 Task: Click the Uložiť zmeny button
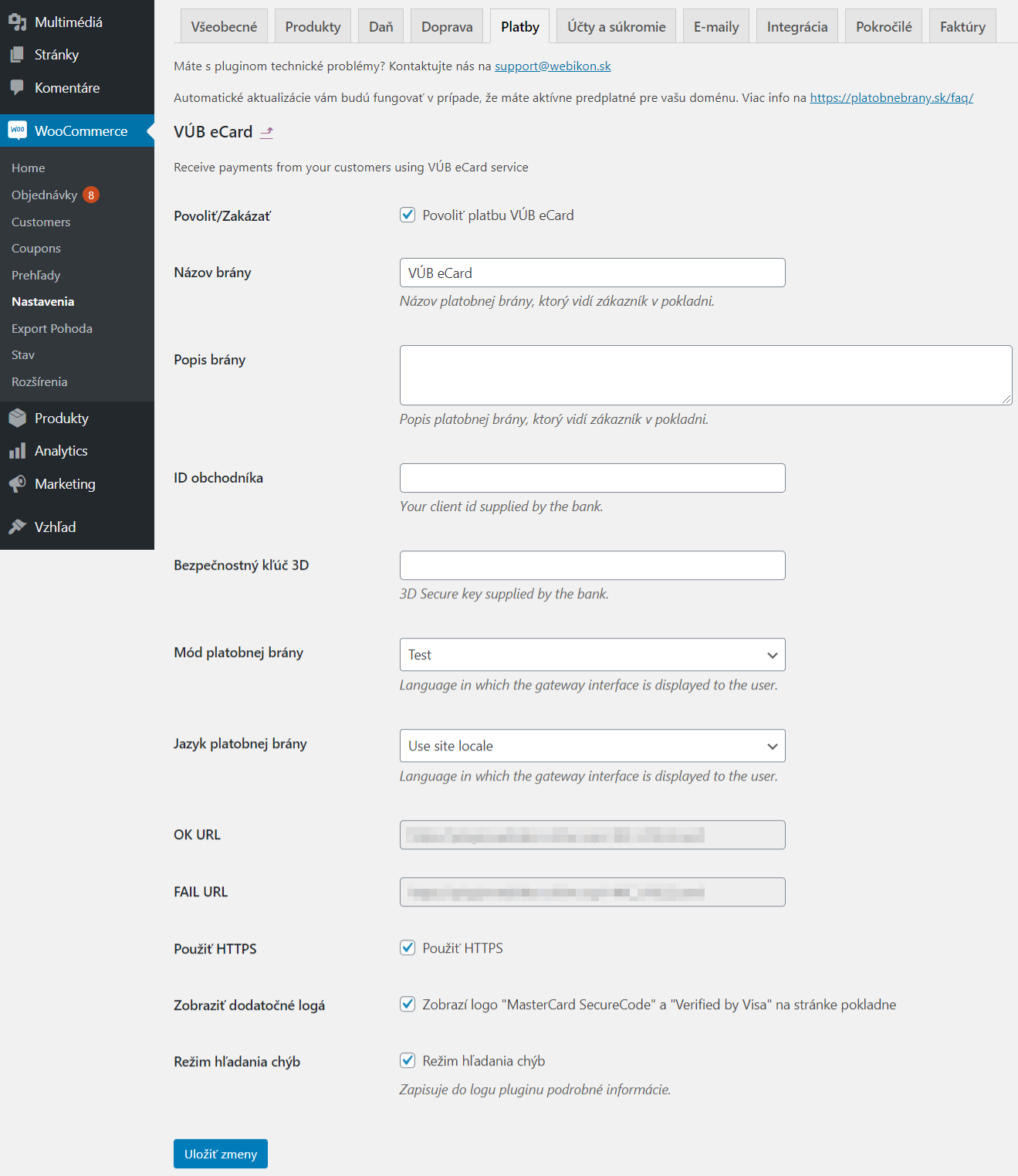click(221, 1154)
